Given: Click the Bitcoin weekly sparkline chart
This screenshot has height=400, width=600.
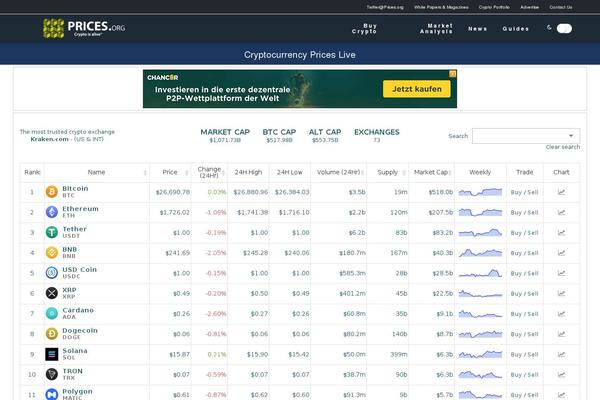Looking at the screenshot, I should 480,192.
